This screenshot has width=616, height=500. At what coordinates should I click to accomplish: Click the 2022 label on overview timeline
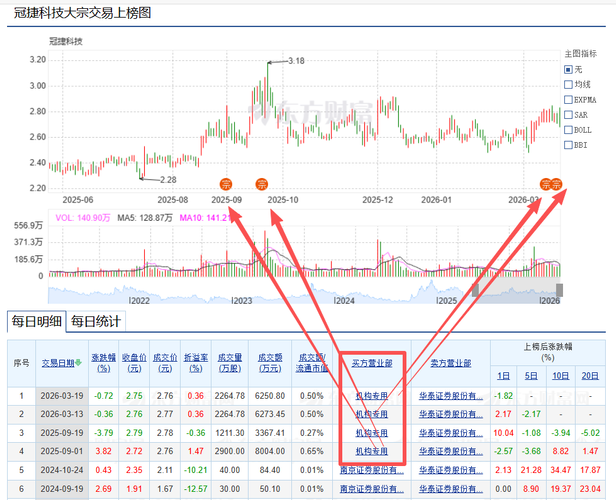[139, 300]
